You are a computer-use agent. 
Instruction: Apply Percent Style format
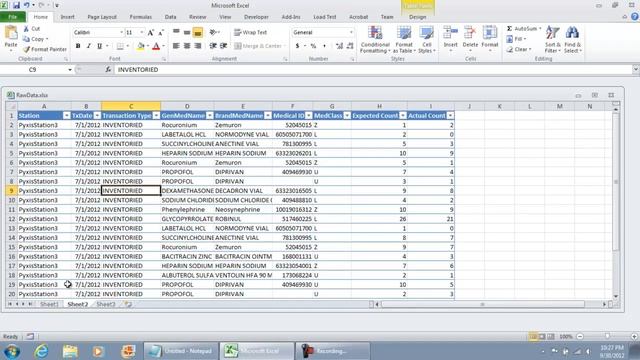tap(313, 46)
